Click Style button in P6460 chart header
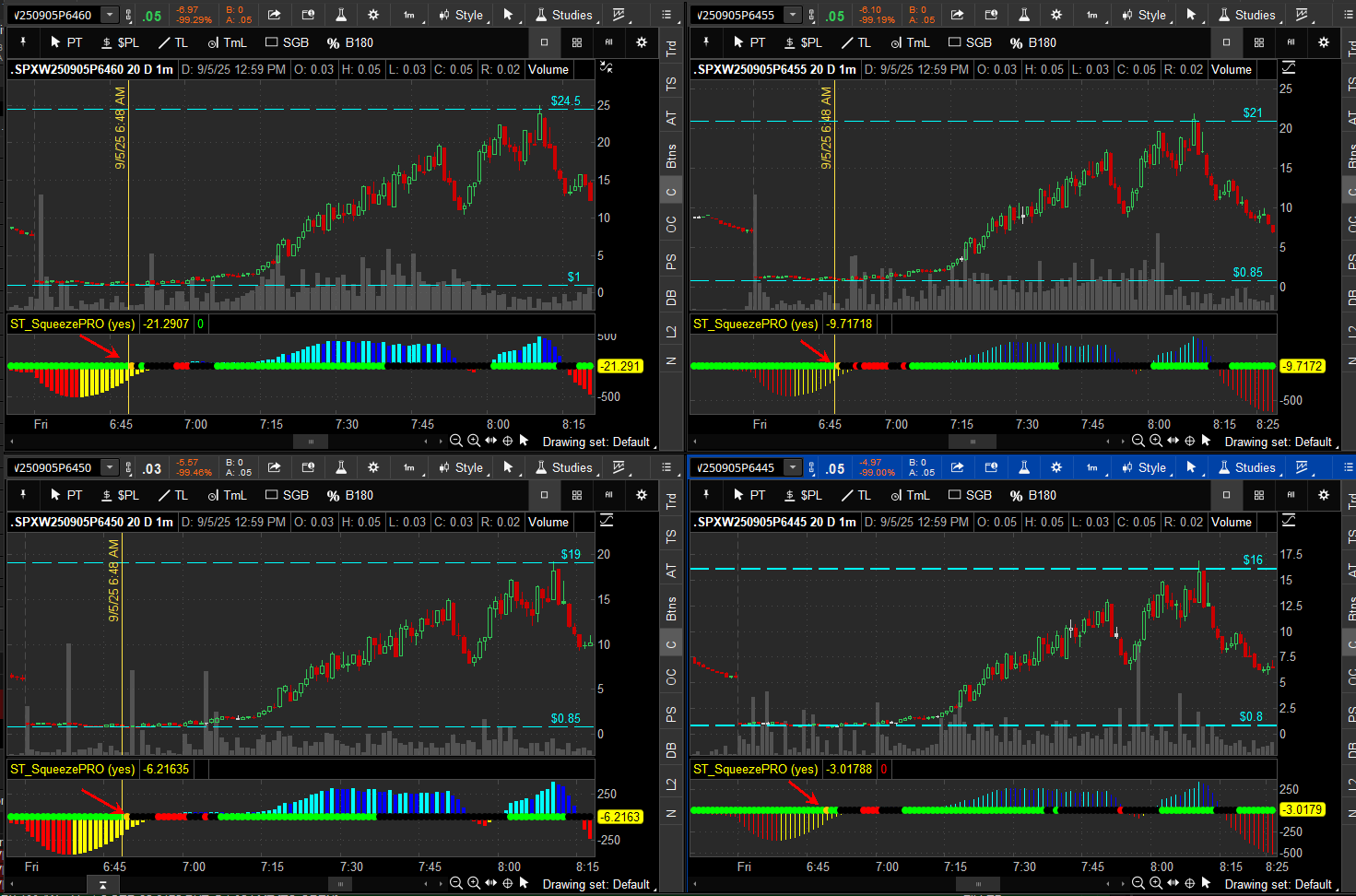The height and width of the screenshot is (896, 1356). (461, 15)
